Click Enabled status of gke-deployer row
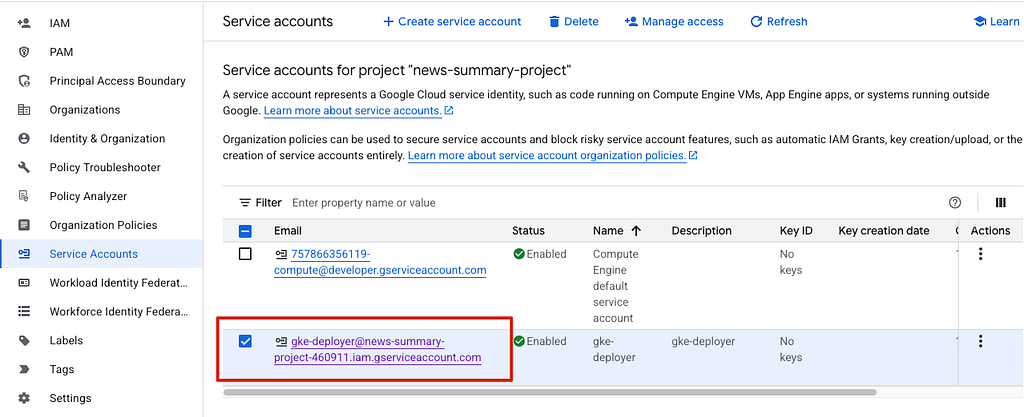 pos(539,341)
